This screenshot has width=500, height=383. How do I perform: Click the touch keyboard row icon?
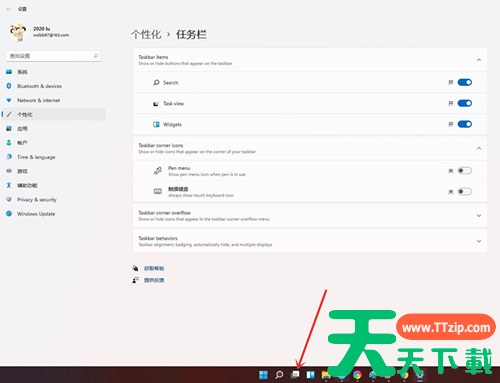158,191
